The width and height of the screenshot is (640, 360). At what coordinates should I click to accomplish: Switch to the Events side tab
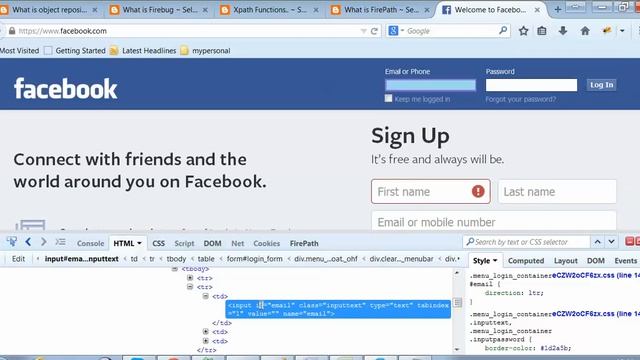tap(626, 260)
